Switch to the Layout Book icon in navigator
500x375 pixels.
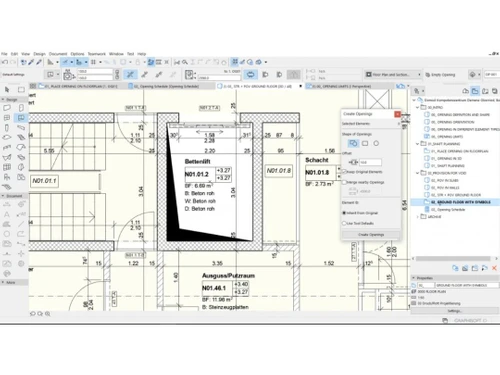[x=485, y=91]
